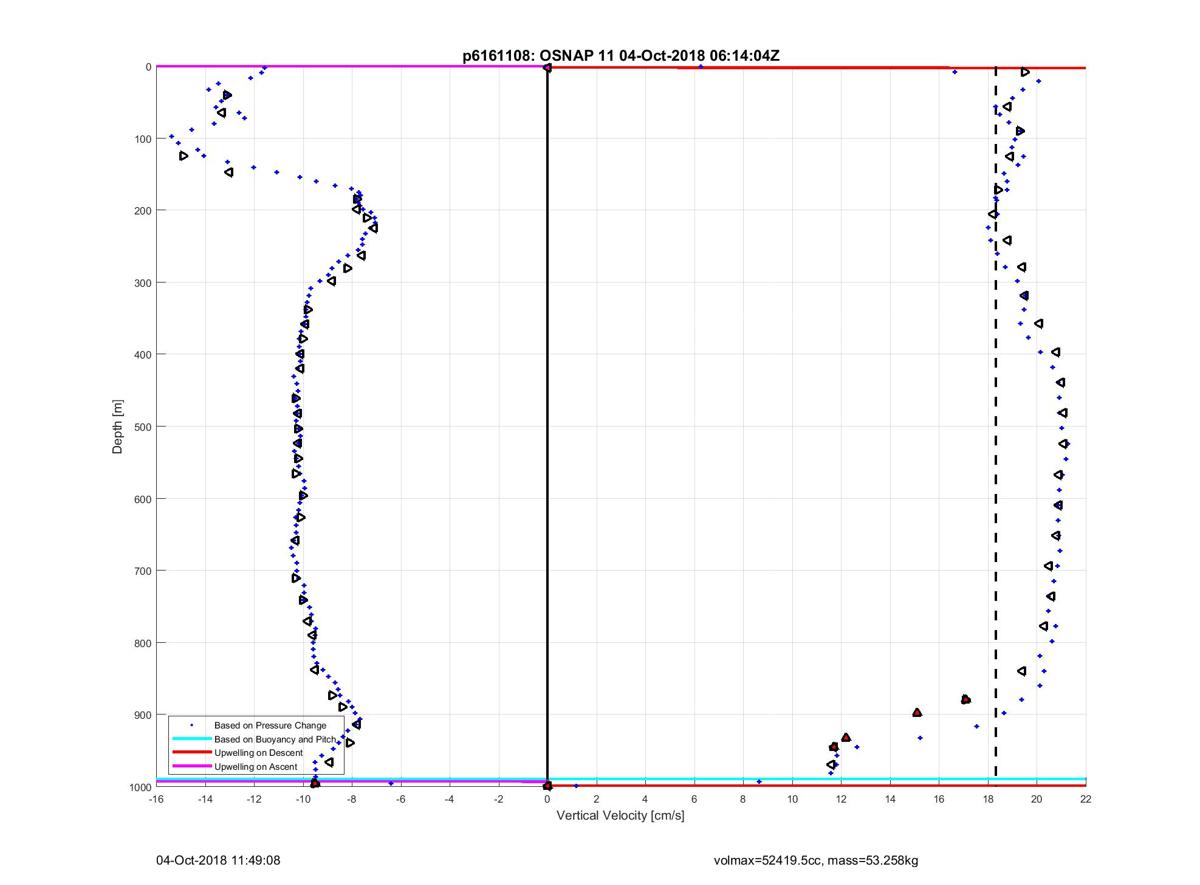Click the '14' tick on the velocity axis
Image resolution: width=1200 pixels, height=885 pixels.
[x=890, y=799]
